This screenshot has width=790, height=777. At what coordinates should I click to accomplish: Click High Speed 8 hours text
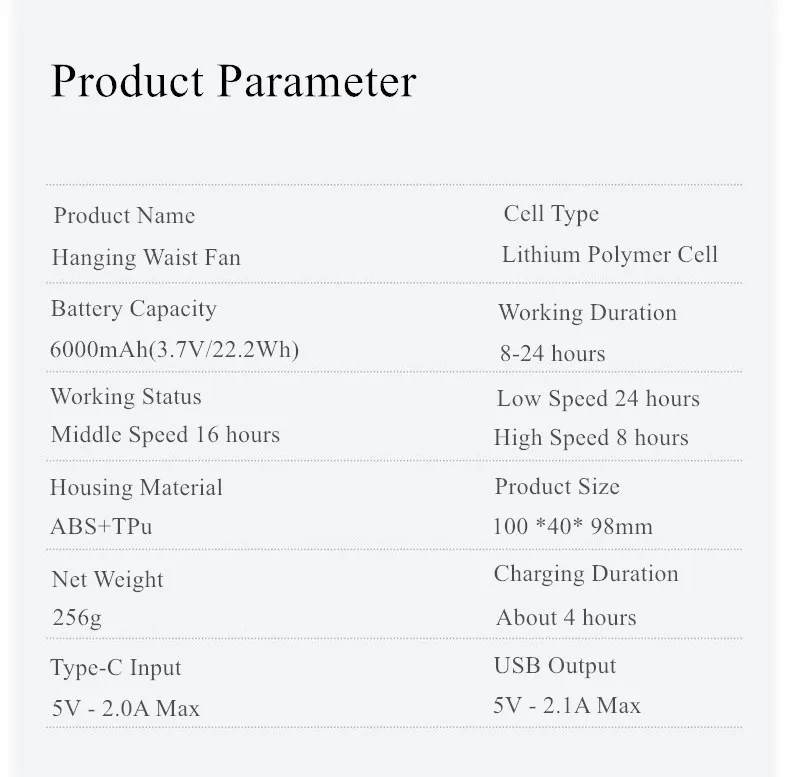point(591,437)
